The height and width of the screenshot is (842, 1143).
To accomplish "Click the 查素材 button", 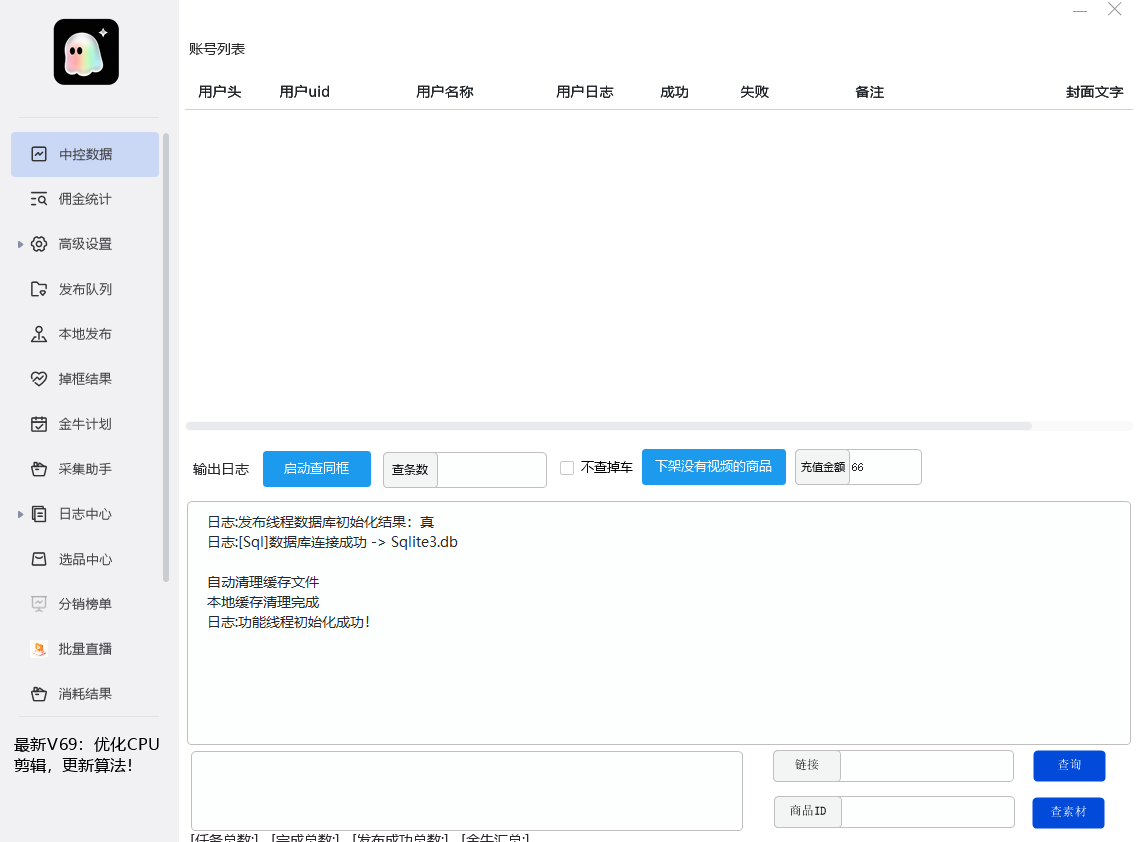I will 1069,813.
